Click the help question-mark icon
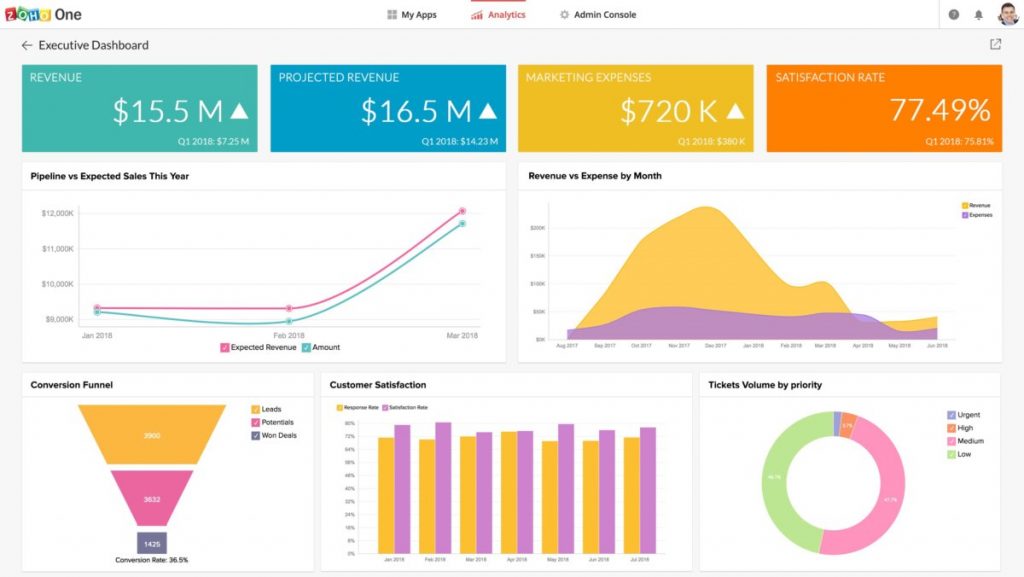The image size is (1024, 577). pos(954,14)
